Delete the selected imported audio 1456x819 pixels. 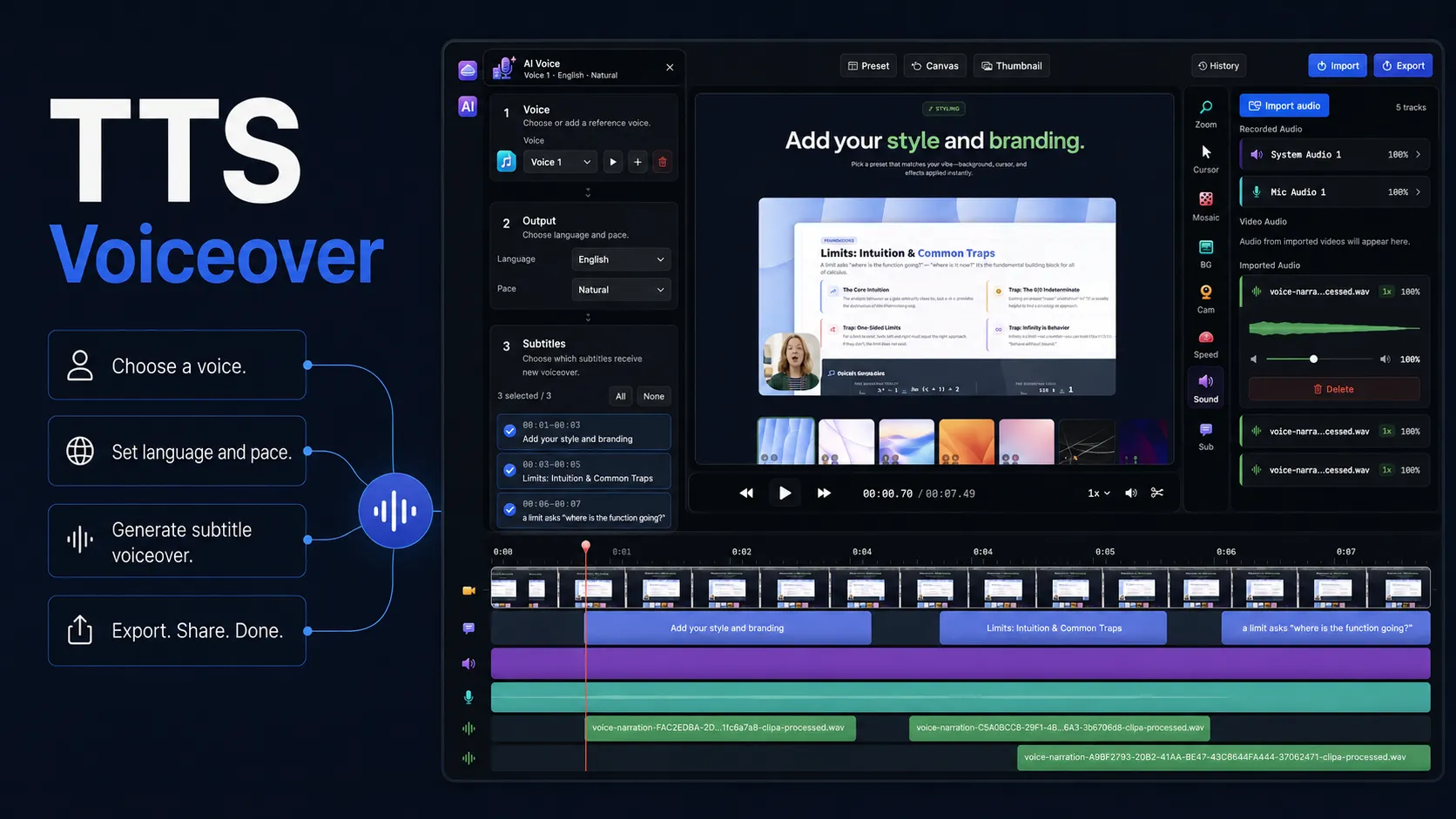pyautogui.click(x=1333, y=389)
